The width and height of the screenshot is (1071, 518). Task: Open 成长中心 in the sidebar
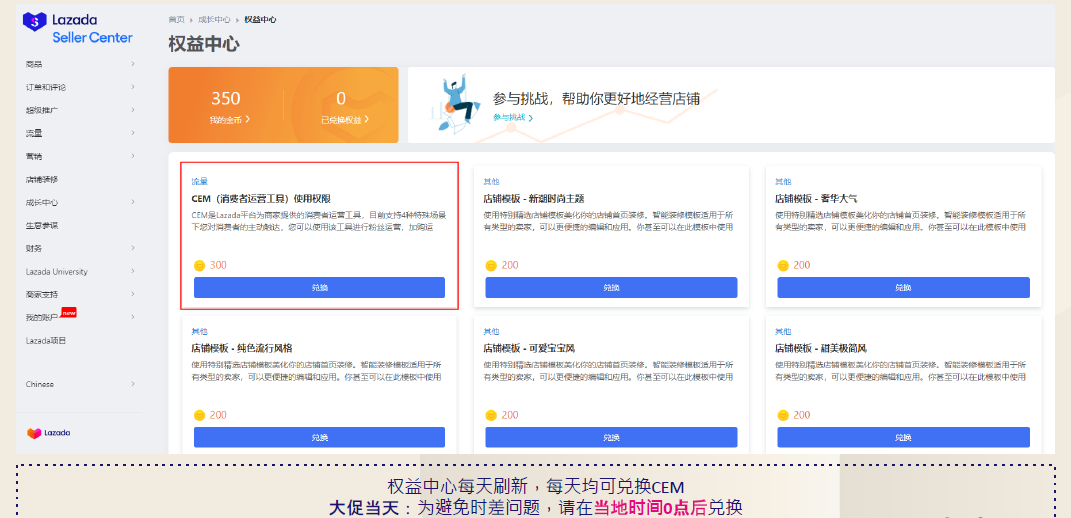coord(42,202)
